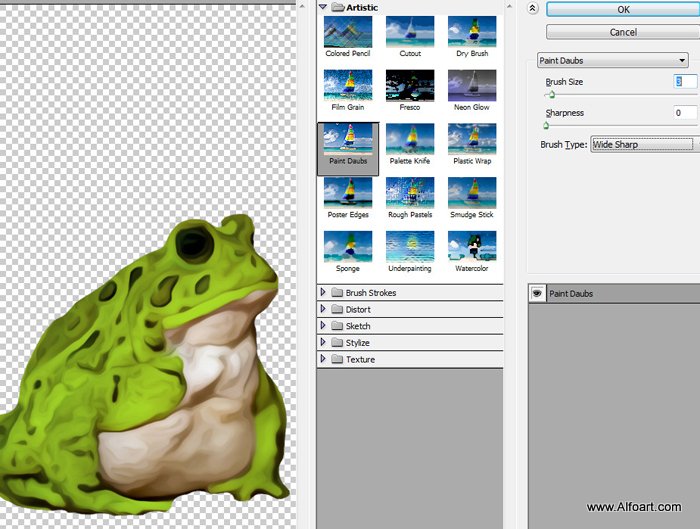
Task: Collapse the Artistic filter folder
Action: (323, 7)
